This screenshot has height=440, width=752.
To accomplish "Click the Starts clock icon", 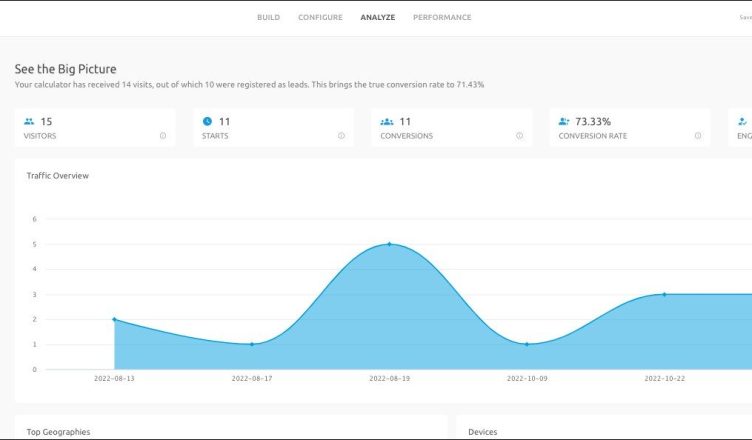I will pyautogui.click(x=207, y=122).
